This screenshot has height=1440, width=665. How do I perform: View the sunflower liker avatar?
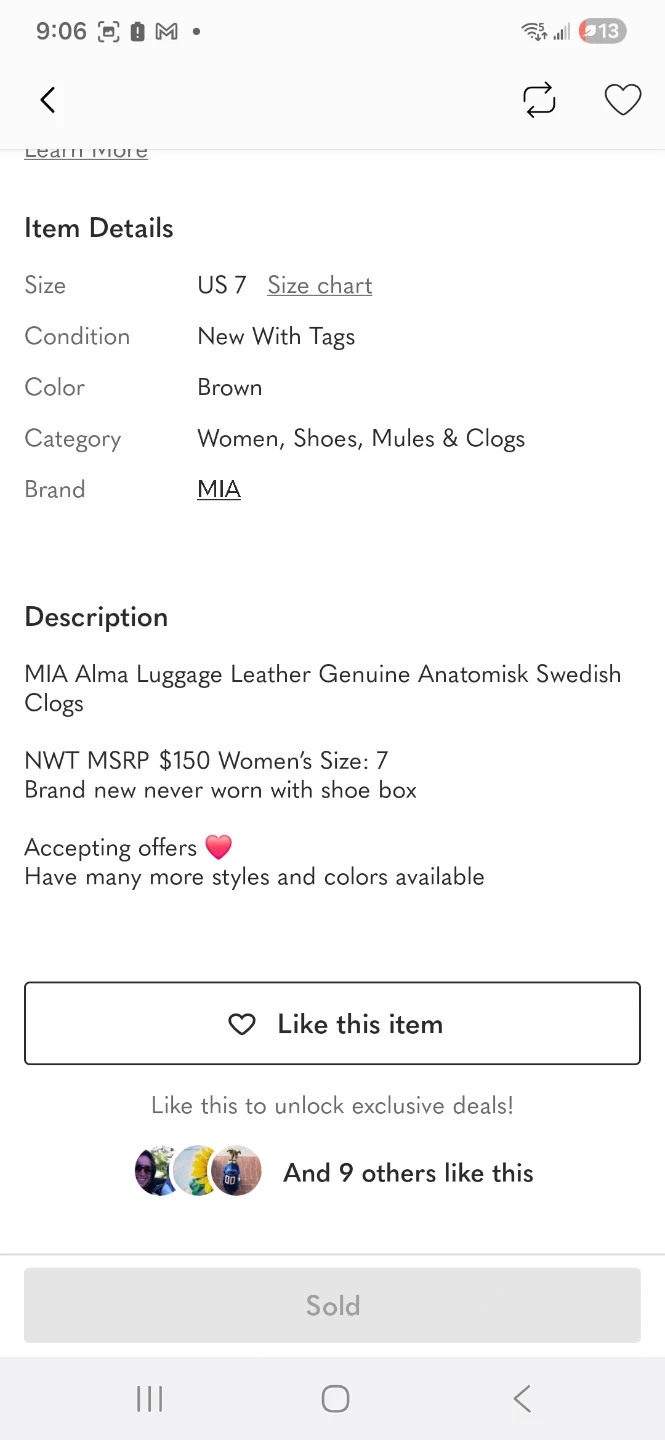(x=195, y=1171)
